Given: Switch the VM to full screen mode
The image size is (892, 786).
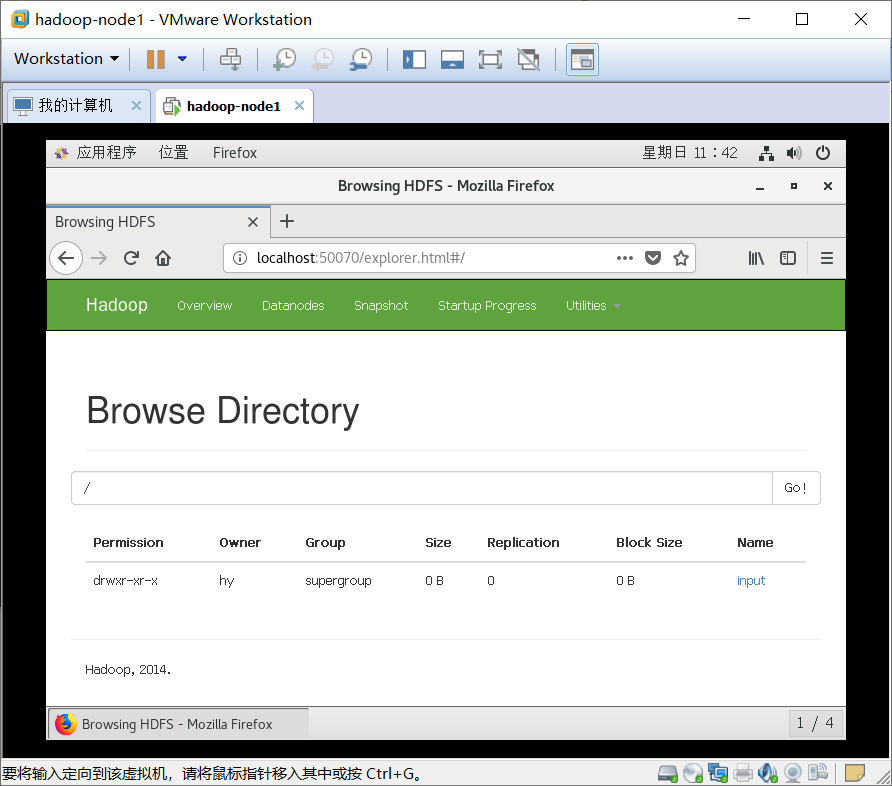Looking at the screenshot, I should coord(490,59).
